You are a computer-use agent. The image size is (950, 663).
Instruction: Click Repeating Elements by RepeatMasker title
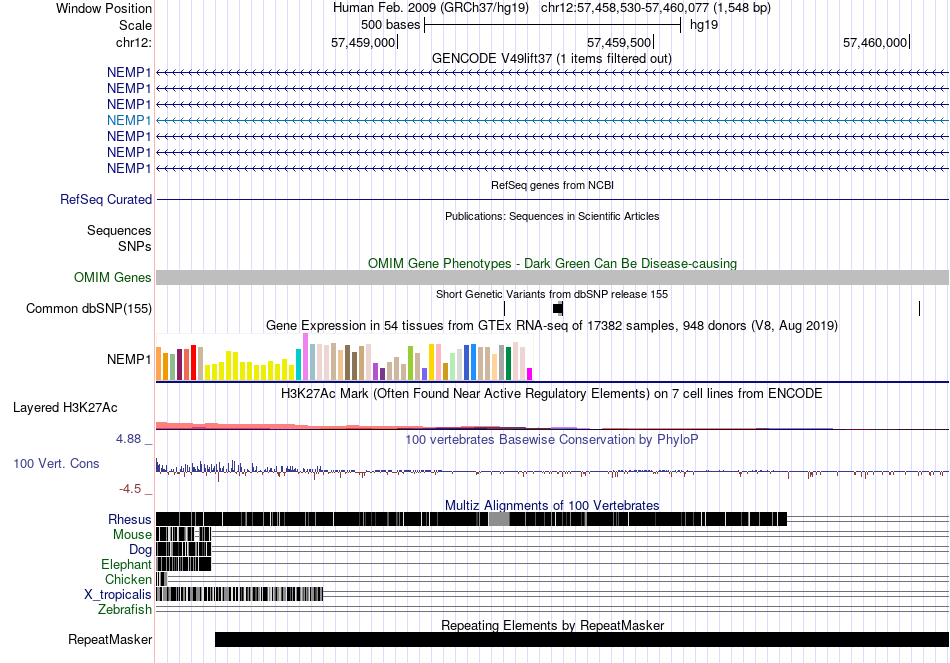552,625
